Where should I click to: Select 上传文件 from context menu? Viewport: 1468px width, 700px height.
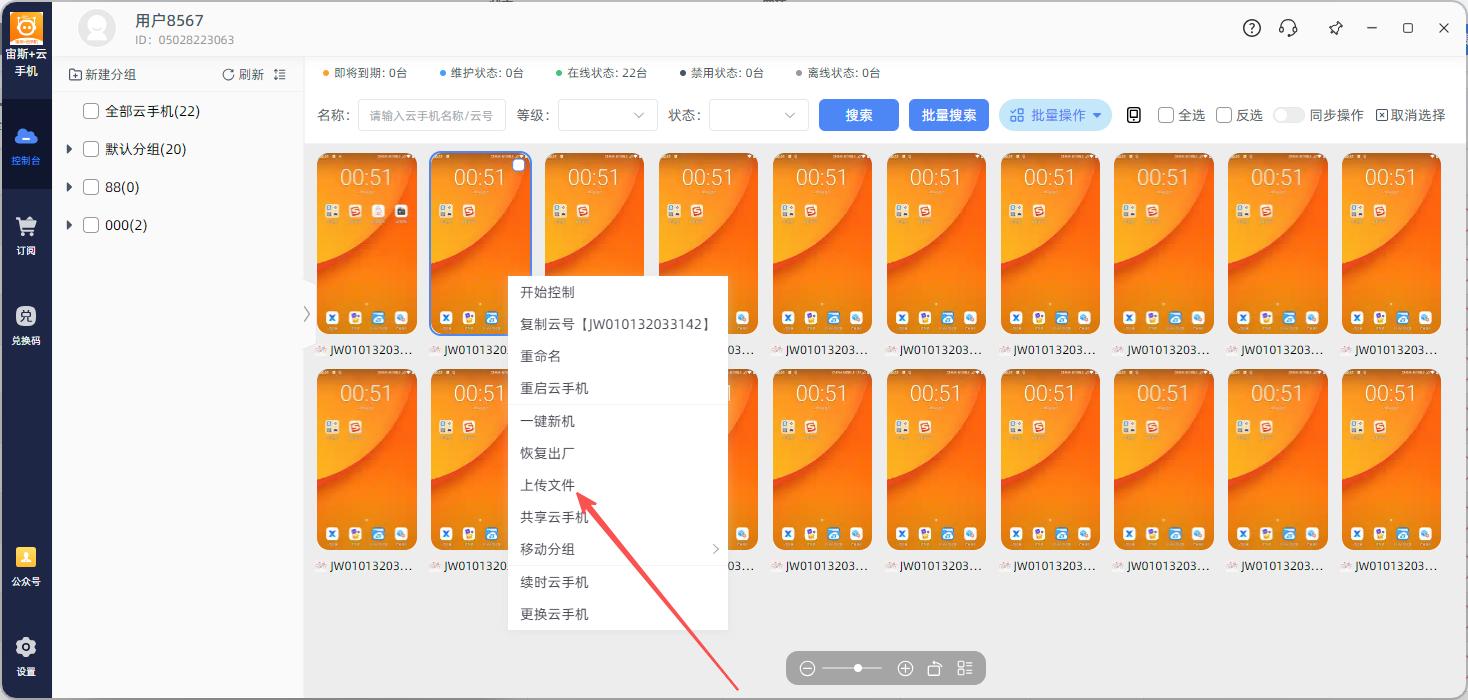click(x=618, y=485)
